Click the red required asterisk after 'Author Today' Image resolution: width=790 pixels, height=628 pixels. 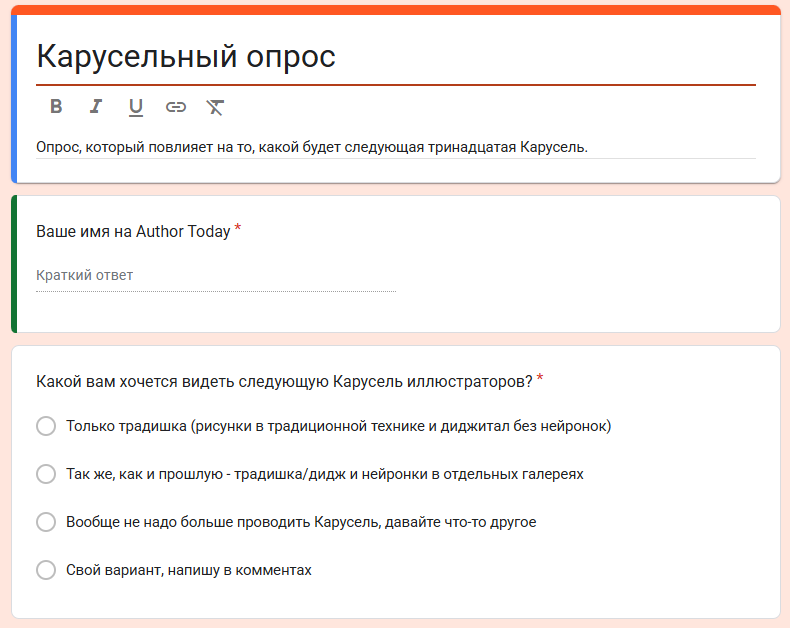click(238, 230)
